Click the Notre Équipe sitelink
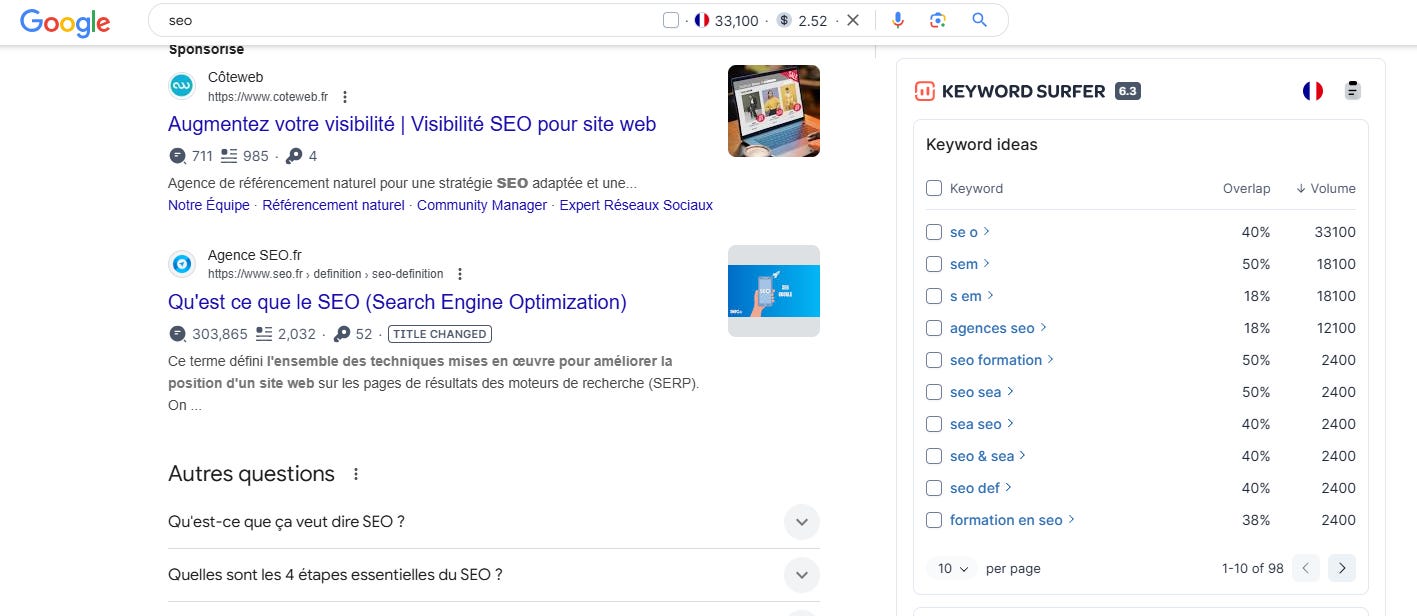Image resolution: width=1417 pixels, height=616 pixels. pyautogui.click(x=209, y=205)
